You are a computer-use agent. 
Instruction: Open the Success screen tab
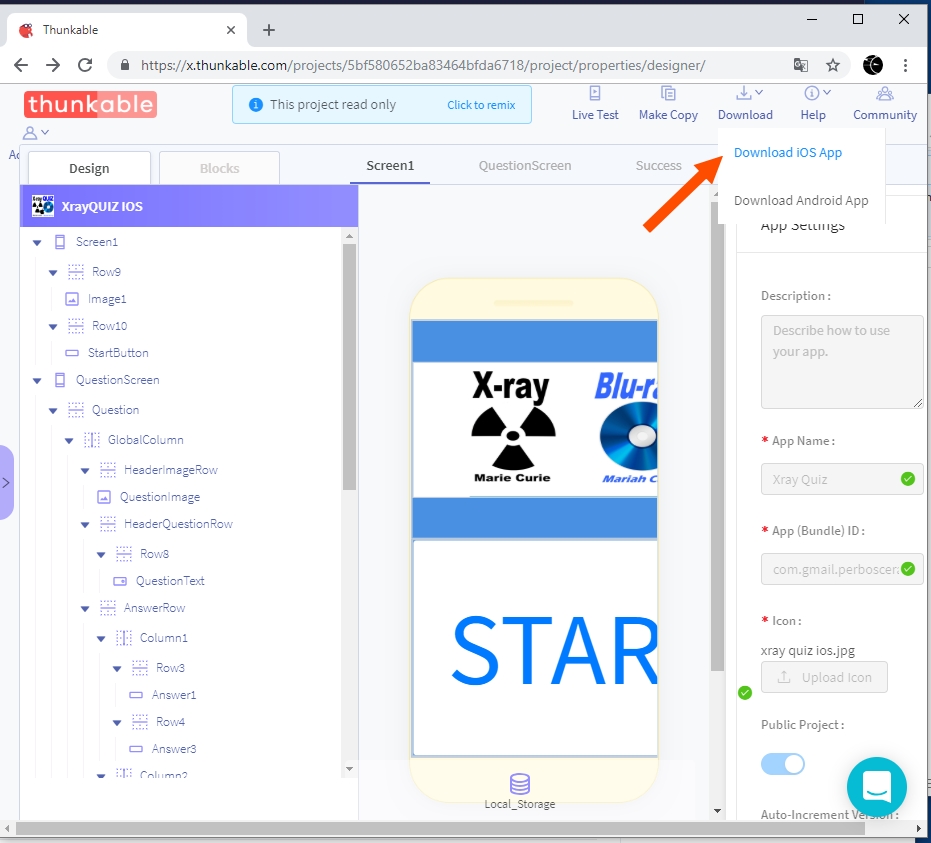pos(658,166)
